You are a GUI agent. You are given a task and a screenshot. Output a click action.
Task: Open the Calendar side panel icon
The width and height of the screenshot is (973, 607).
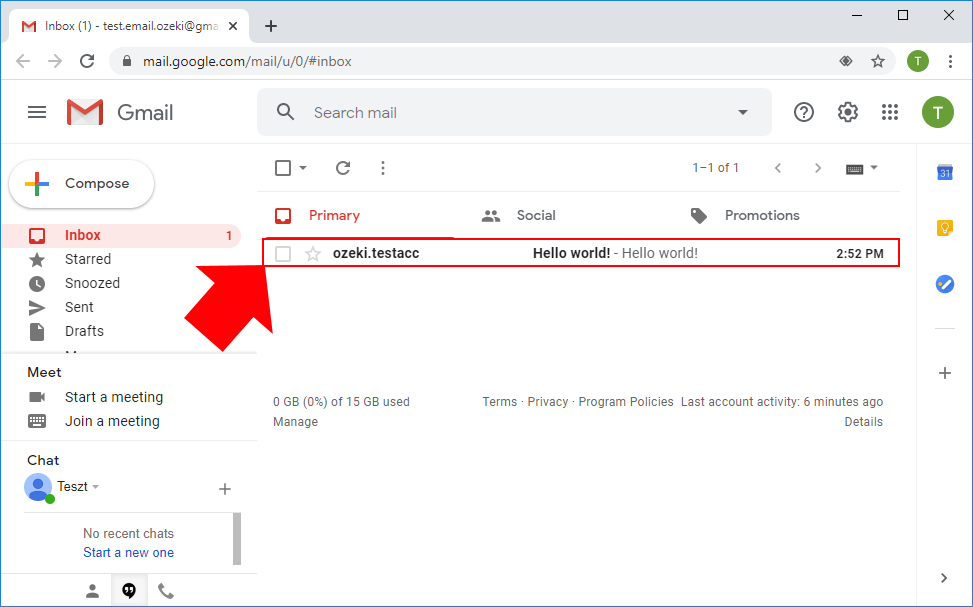(x=944, y=172)
